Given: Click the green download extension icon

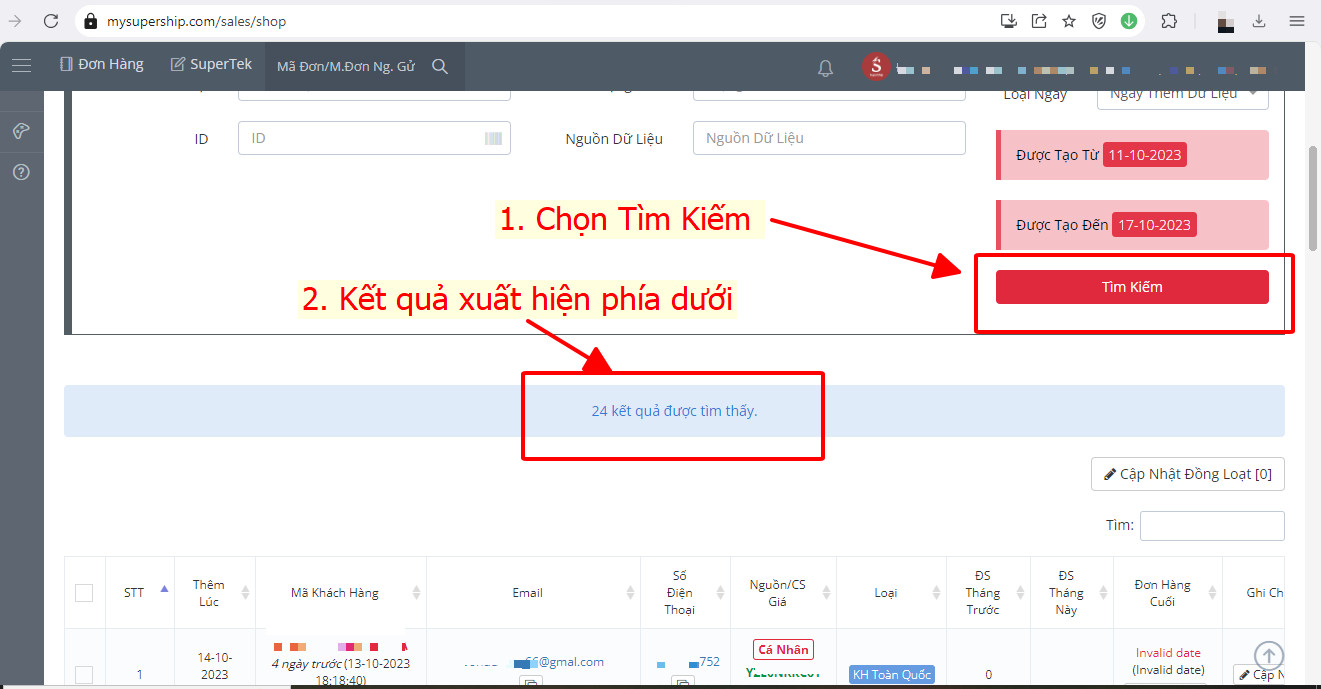Looking at the screenshot, I should coord(1129,20).
